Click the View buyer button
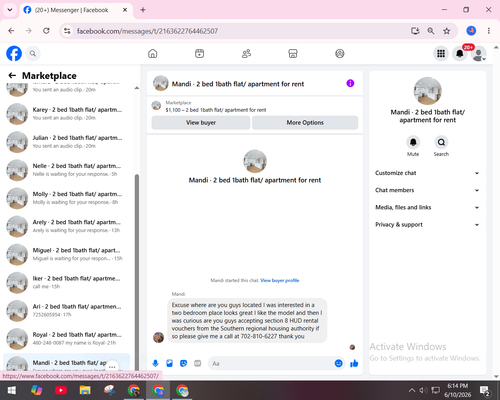Screen dimensions: 500x400 click(x=201, y=123)
